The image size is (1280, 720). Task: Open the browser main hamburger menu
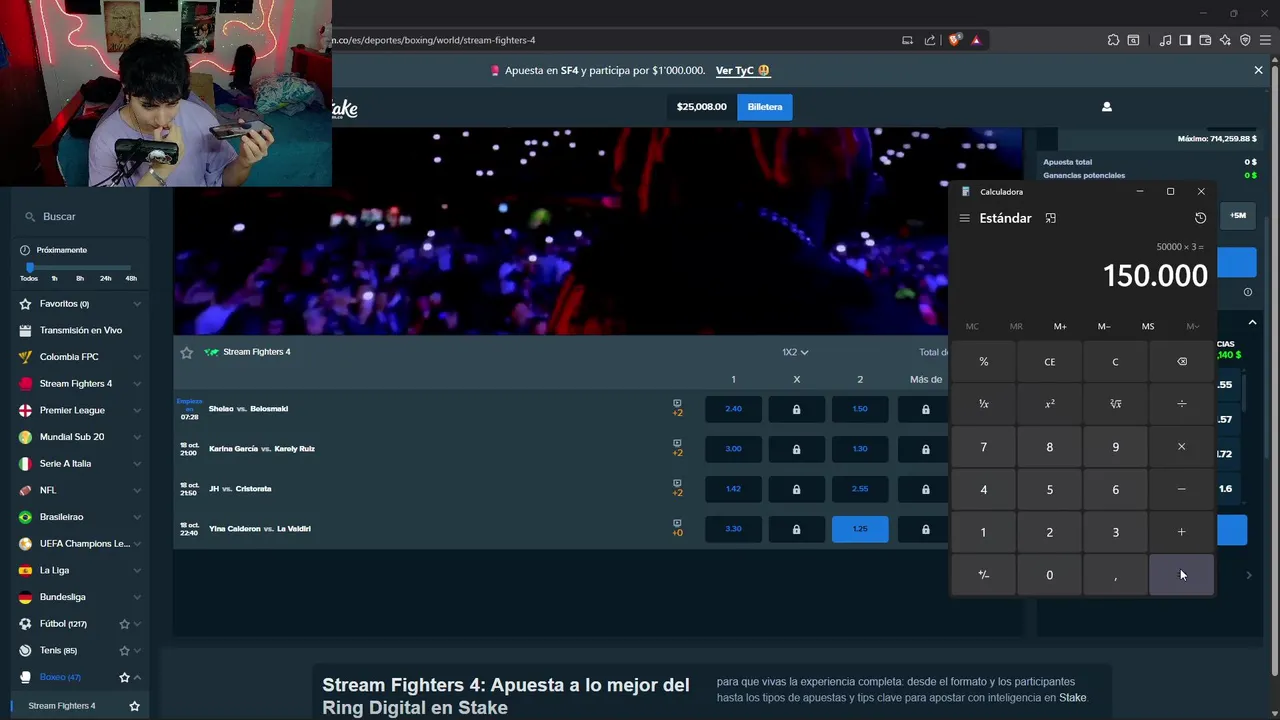click(x=1265, y=40)
